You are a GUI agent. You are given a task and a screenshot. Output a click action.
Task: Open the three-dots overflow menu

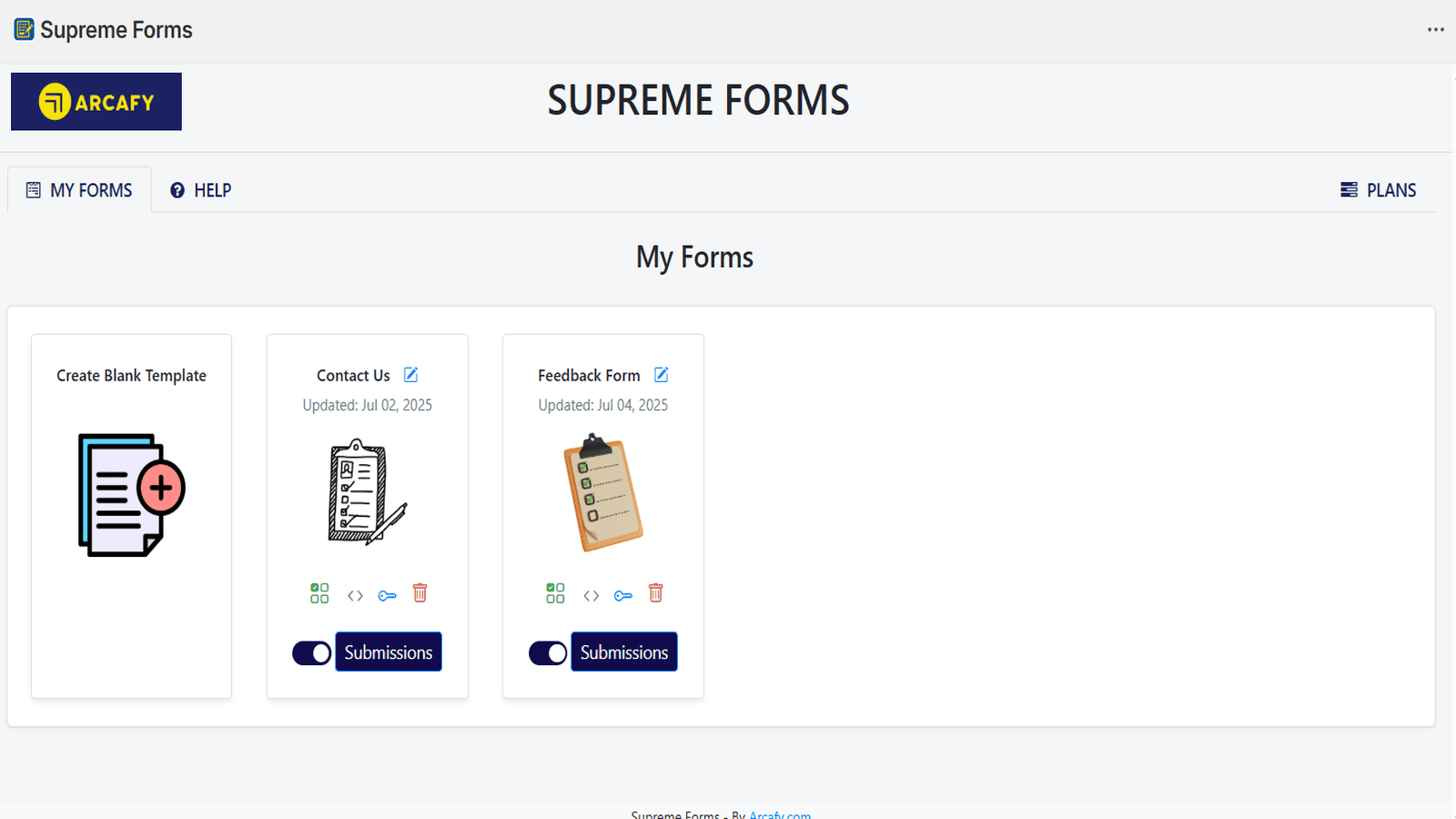[1434, 29]
